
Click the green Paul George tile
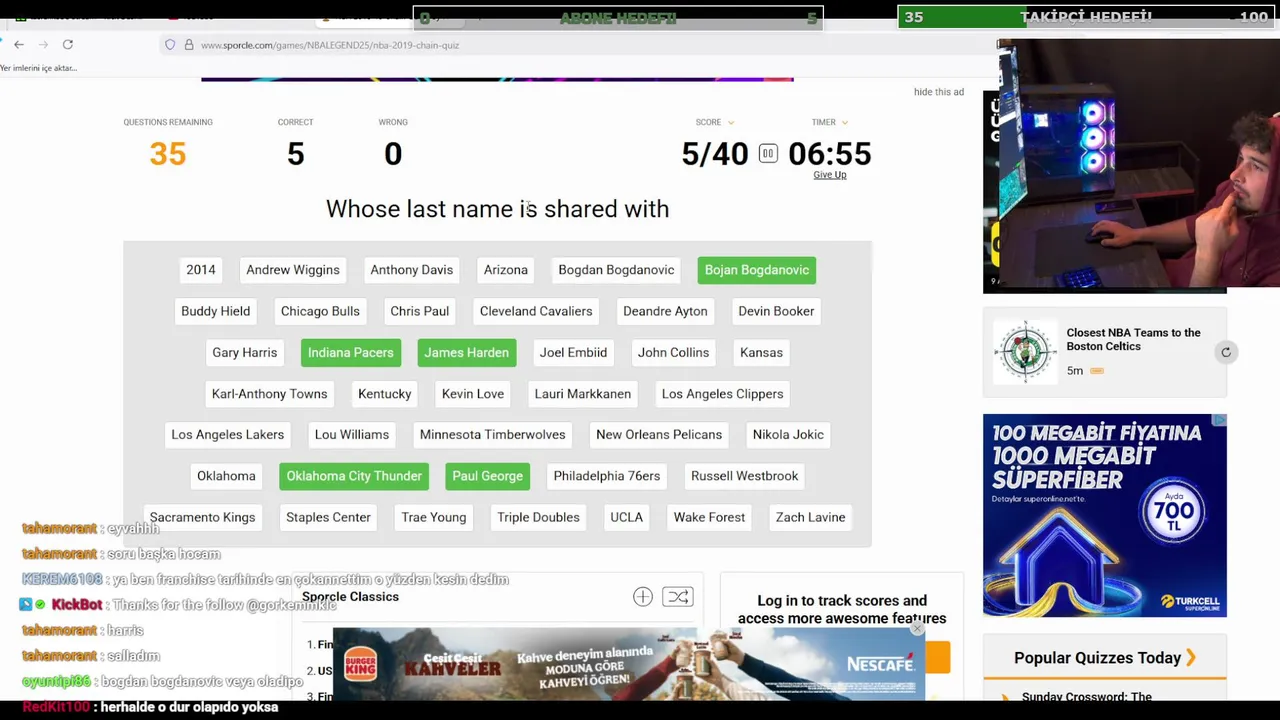tap(487, 476)
